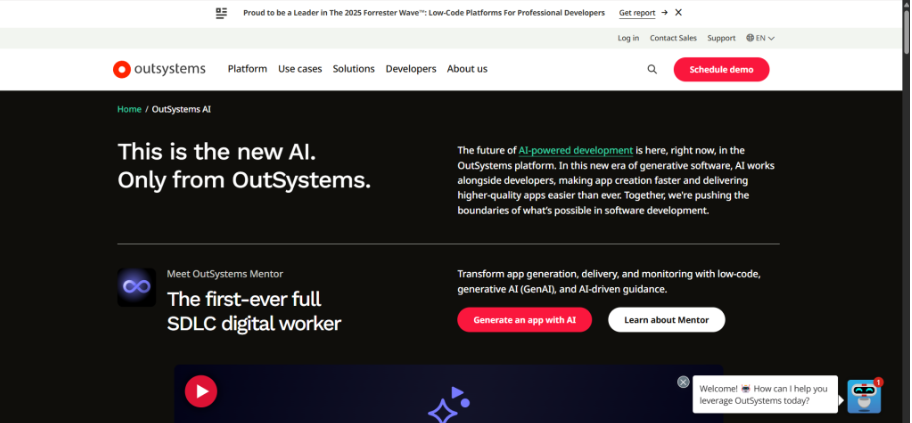
Task: Click the globe language icon
Action: click(750, 38)
